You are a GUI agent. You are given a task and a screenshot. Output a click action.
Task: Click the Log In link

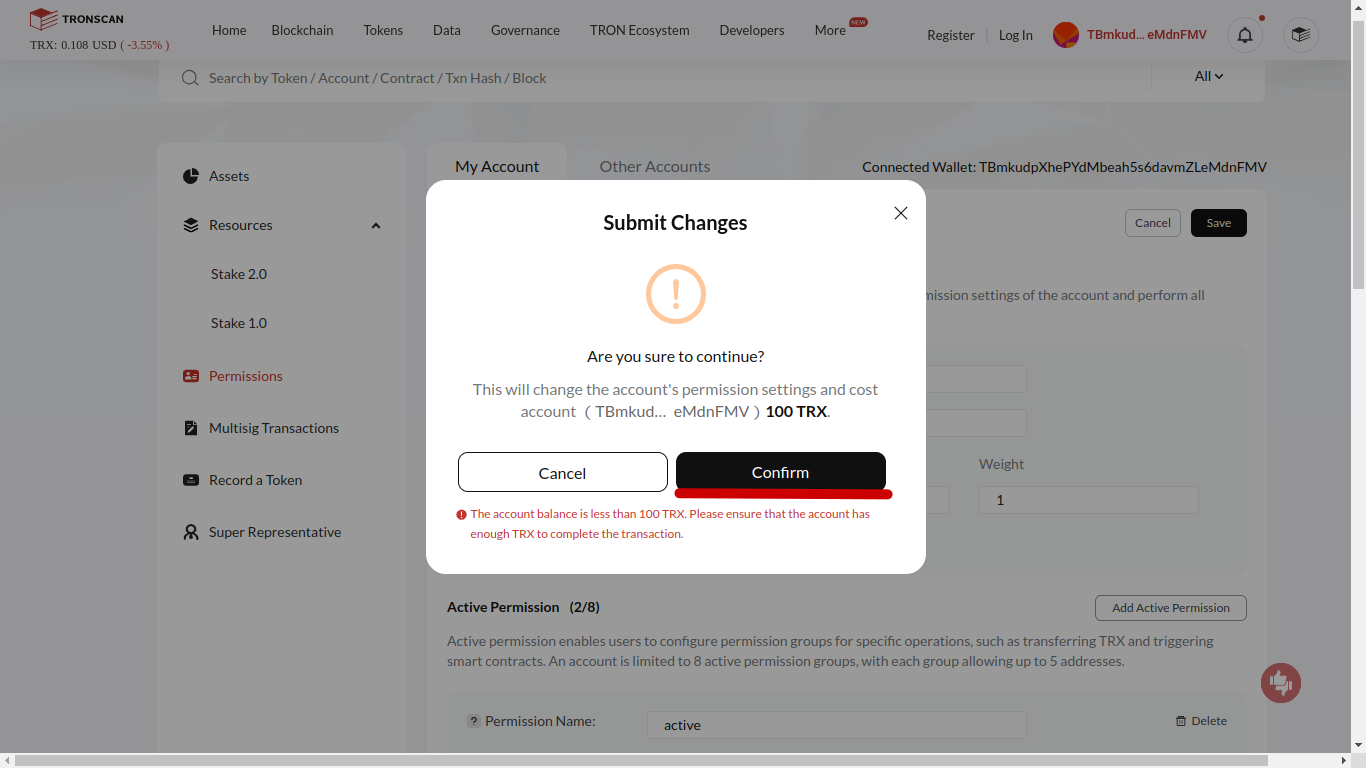click(1016, 35)
